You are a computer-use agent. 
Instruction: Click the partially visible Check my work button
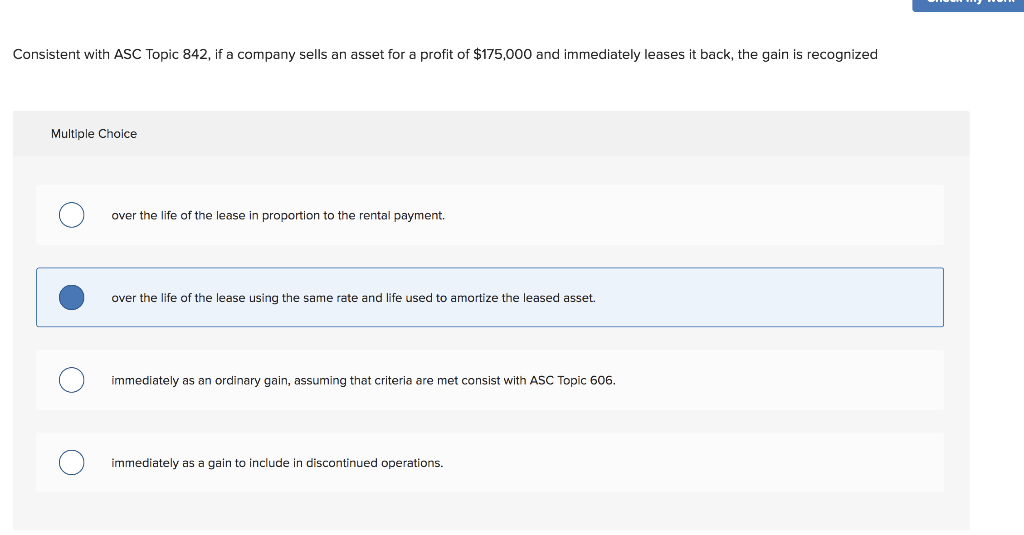pos(968,5)
